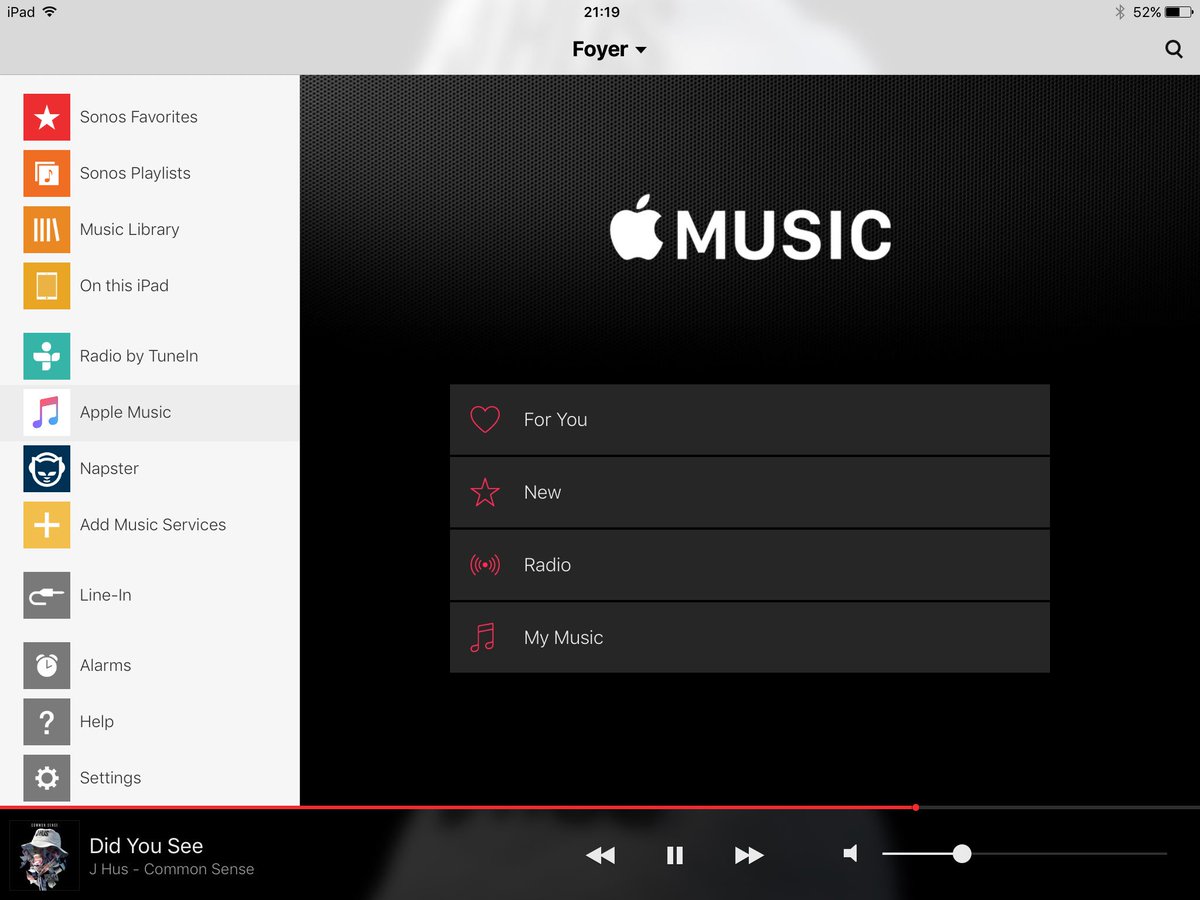This screenshot has height=900, width=1200.
Task: Open the My Music row
Action: (750, 637)
